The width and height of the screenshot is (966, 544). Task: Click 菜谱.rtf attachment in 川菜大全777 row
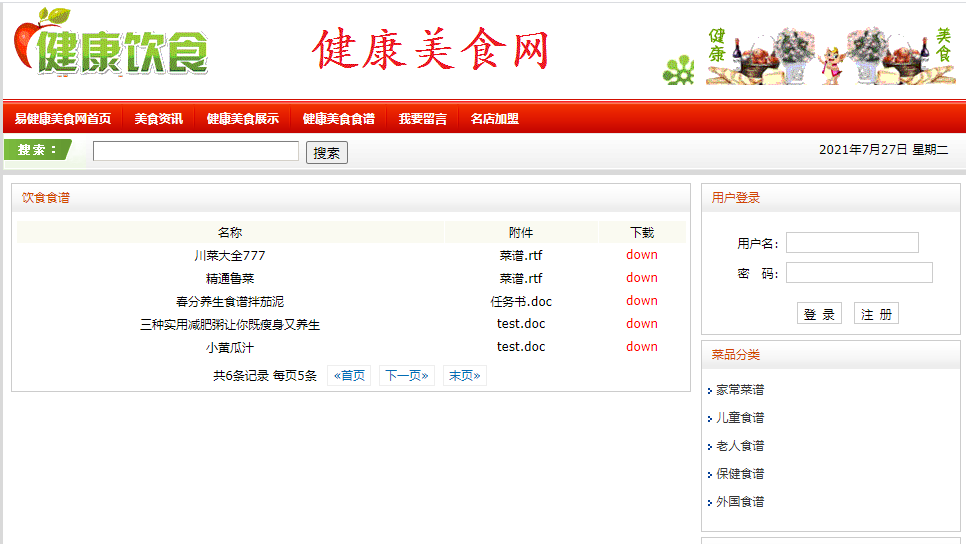click(521, 255)
